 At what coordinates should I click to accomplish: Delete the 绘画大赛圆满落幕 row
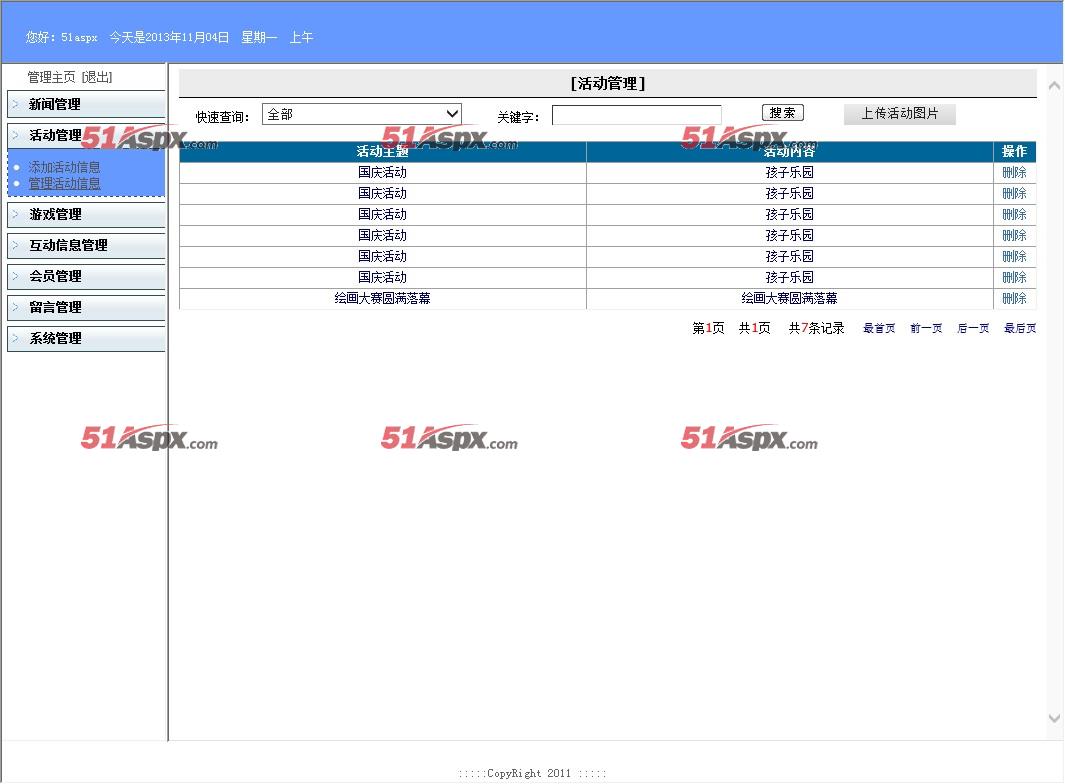[x=1014, y=298]
